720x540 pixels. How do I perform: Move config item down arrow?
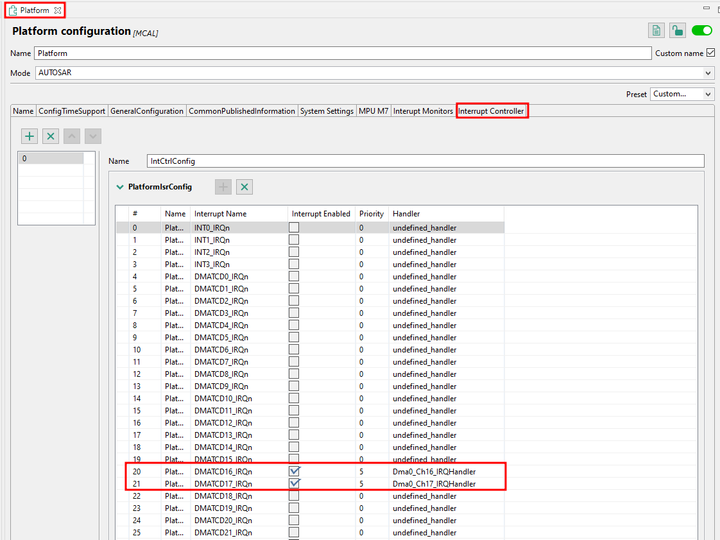click(93, 136)
